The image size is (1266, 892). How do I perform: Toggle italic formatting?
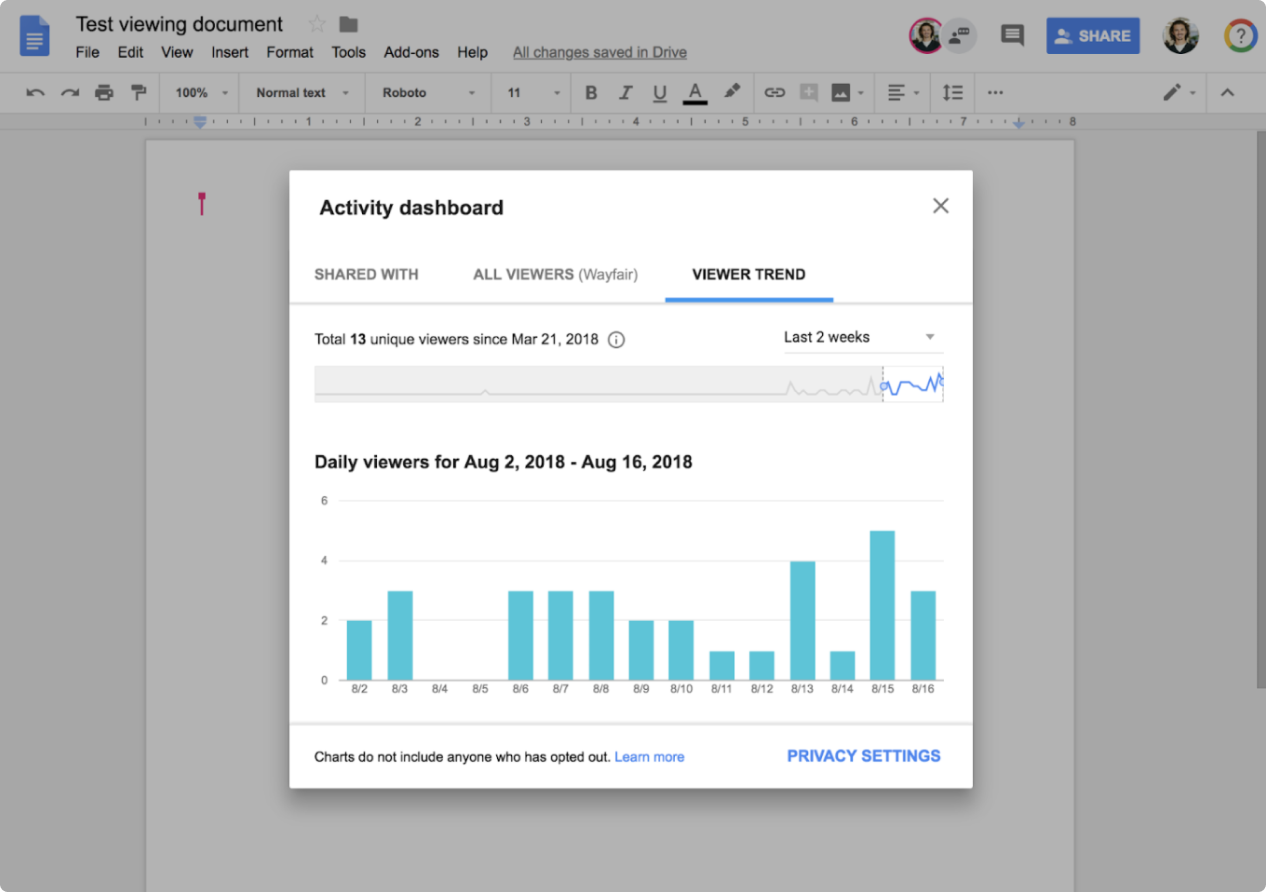[x=626, y=93]
